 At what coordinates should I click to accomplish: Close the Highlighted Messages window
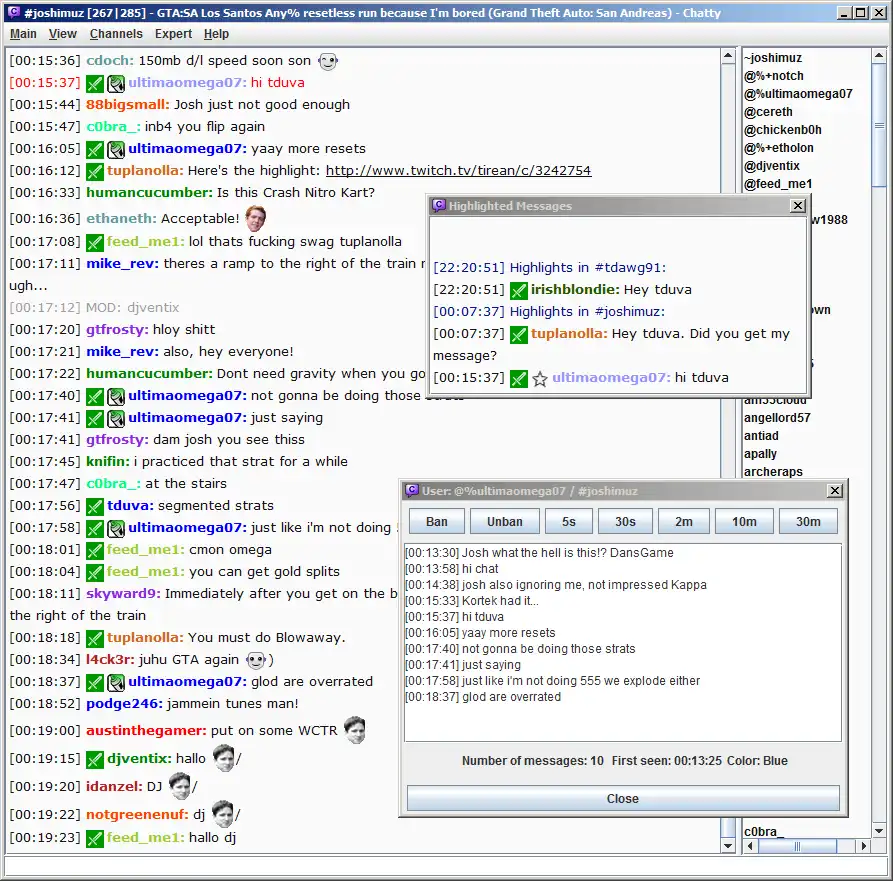(798, 206)
